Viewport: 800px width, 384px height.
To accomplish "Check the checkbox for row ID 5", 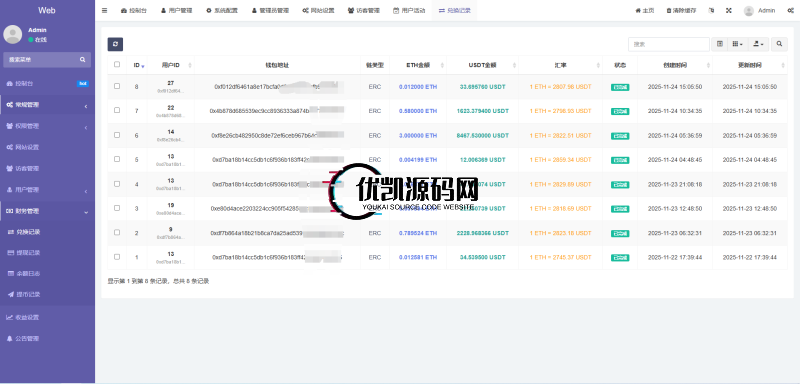I will (117, 159).
